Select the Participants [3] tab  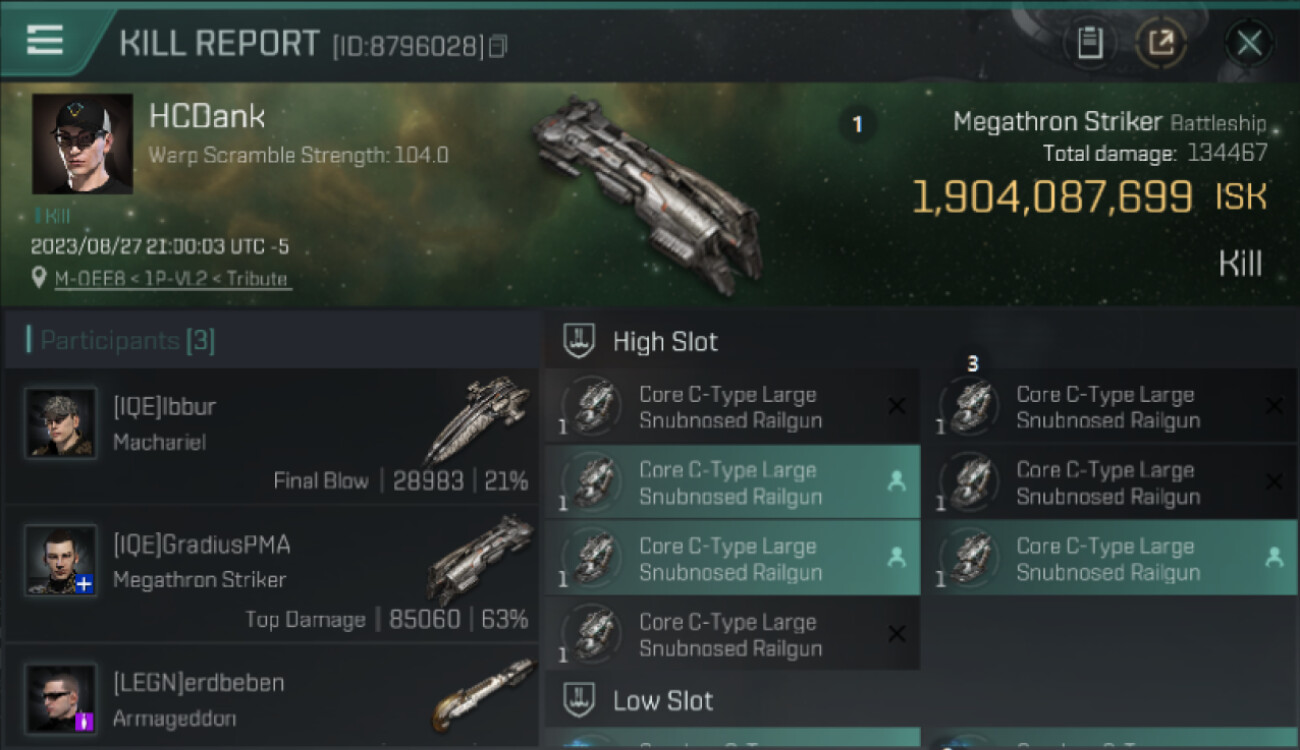127,340
